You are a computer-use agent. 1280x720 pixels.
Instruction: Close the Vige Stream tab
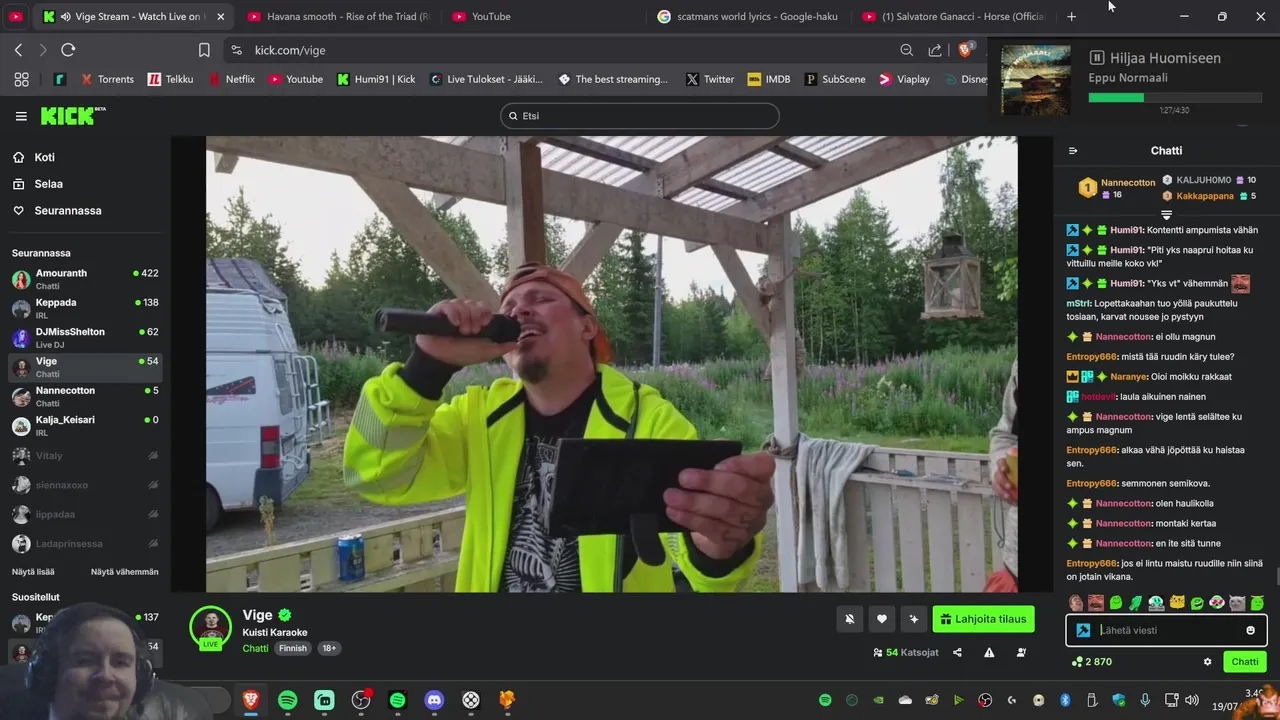(x=221, y=16)
